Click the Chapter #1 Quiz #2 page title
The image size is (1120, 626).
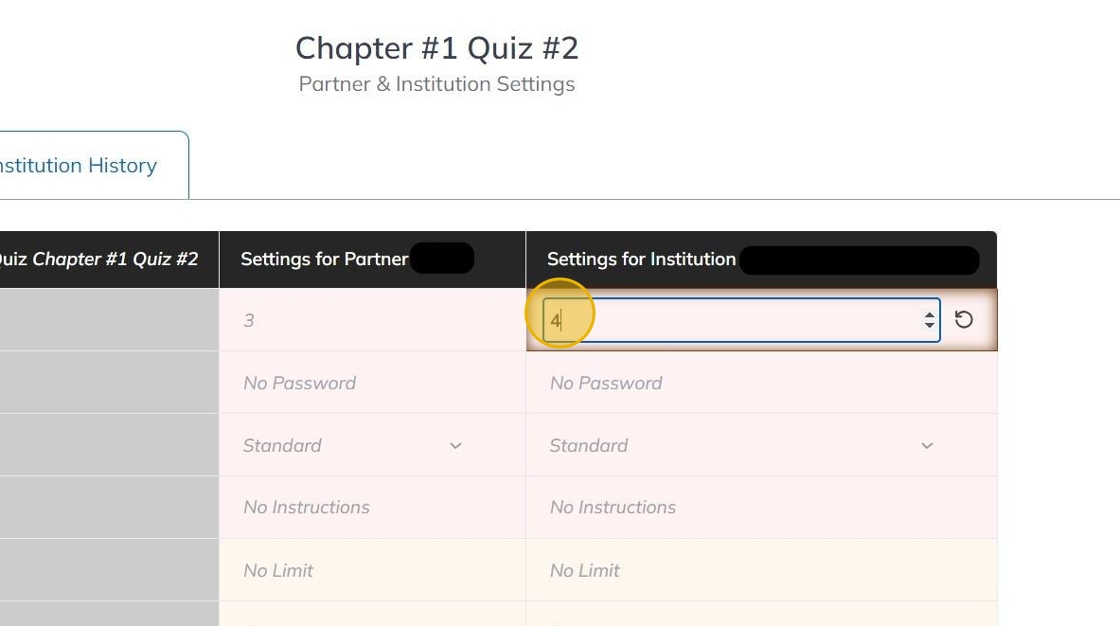click(437, 48)
